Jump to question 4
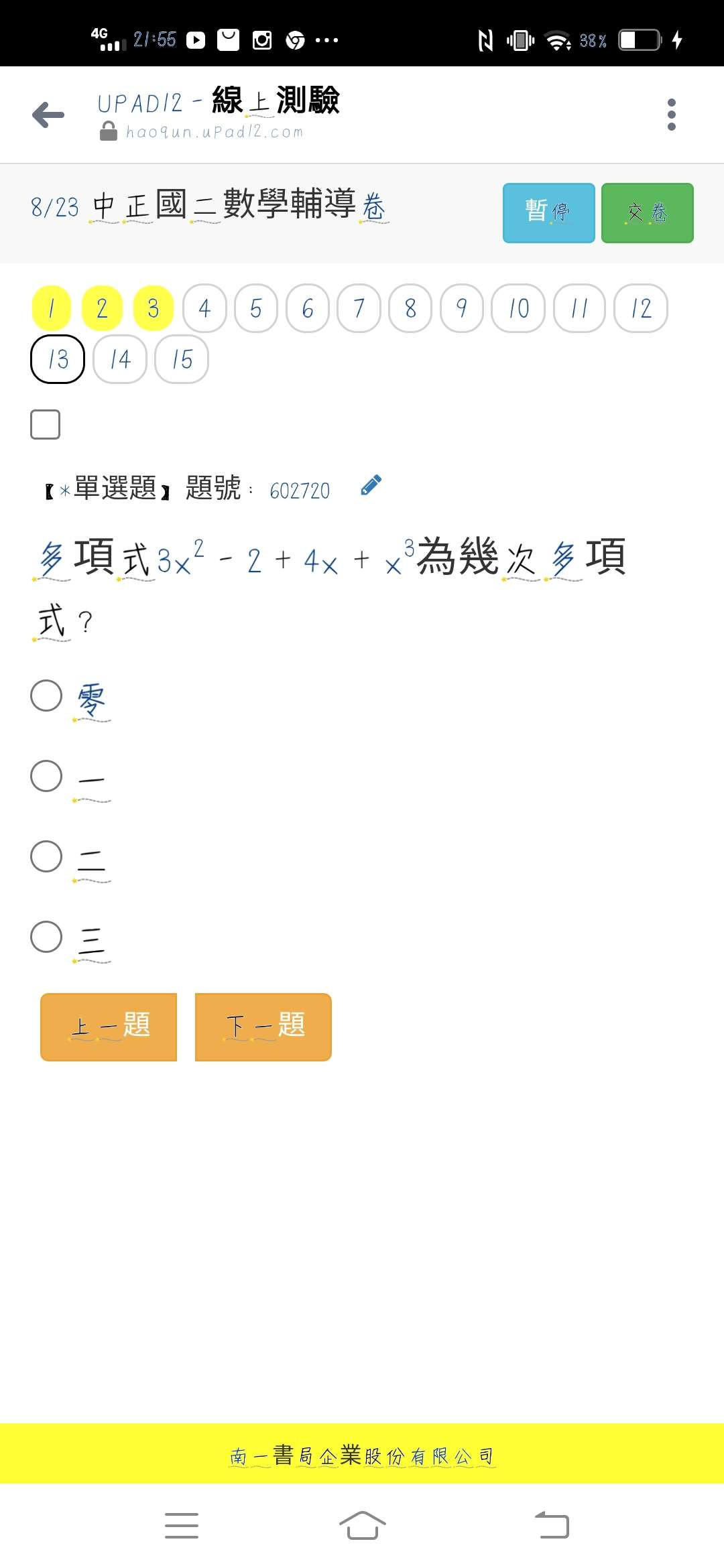 pos(204,308)
